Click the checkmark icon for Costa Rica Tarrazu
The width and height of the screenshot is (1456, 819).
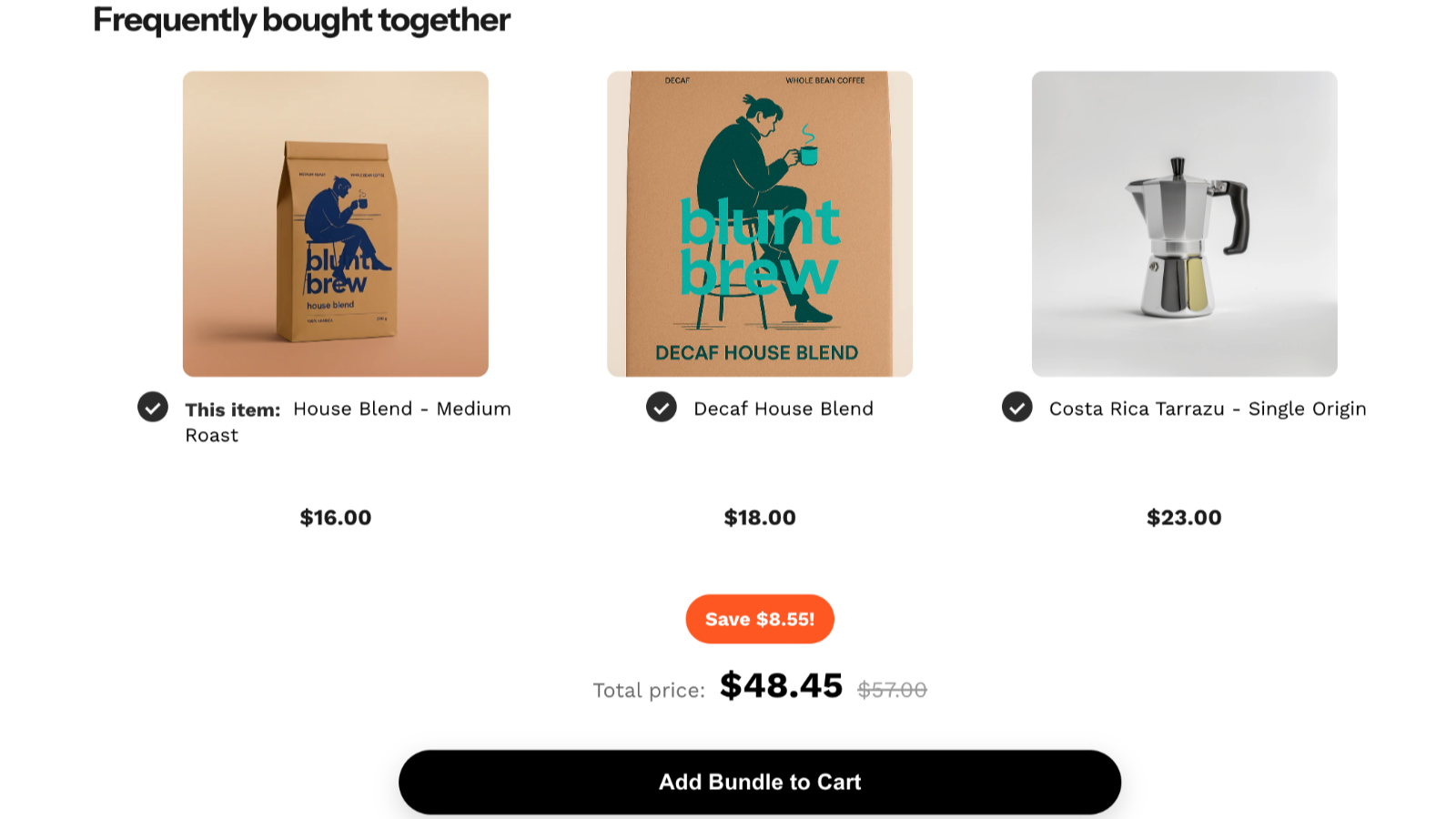click(x=1016, y=408)
